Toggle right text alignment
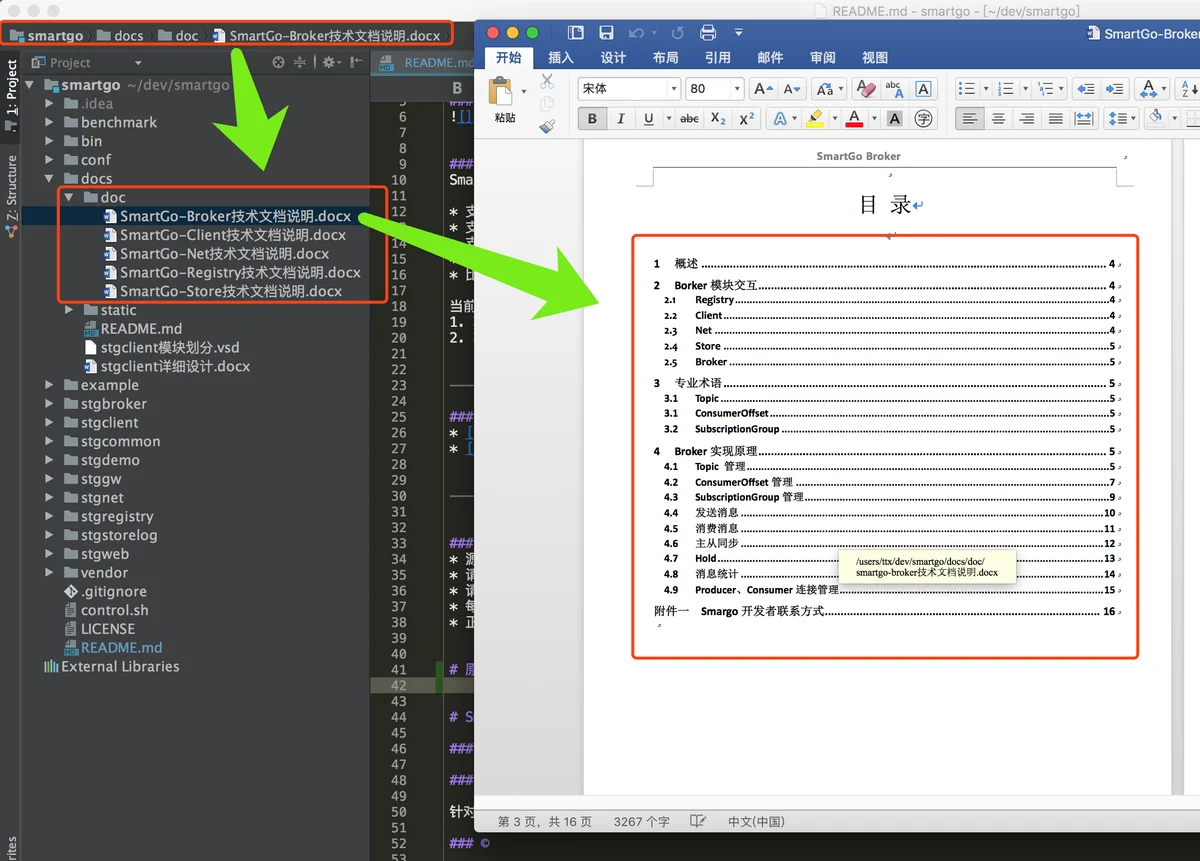The height and width of the screenshot is (861, 1200). pyautogui.click(x=1026, y=119)
